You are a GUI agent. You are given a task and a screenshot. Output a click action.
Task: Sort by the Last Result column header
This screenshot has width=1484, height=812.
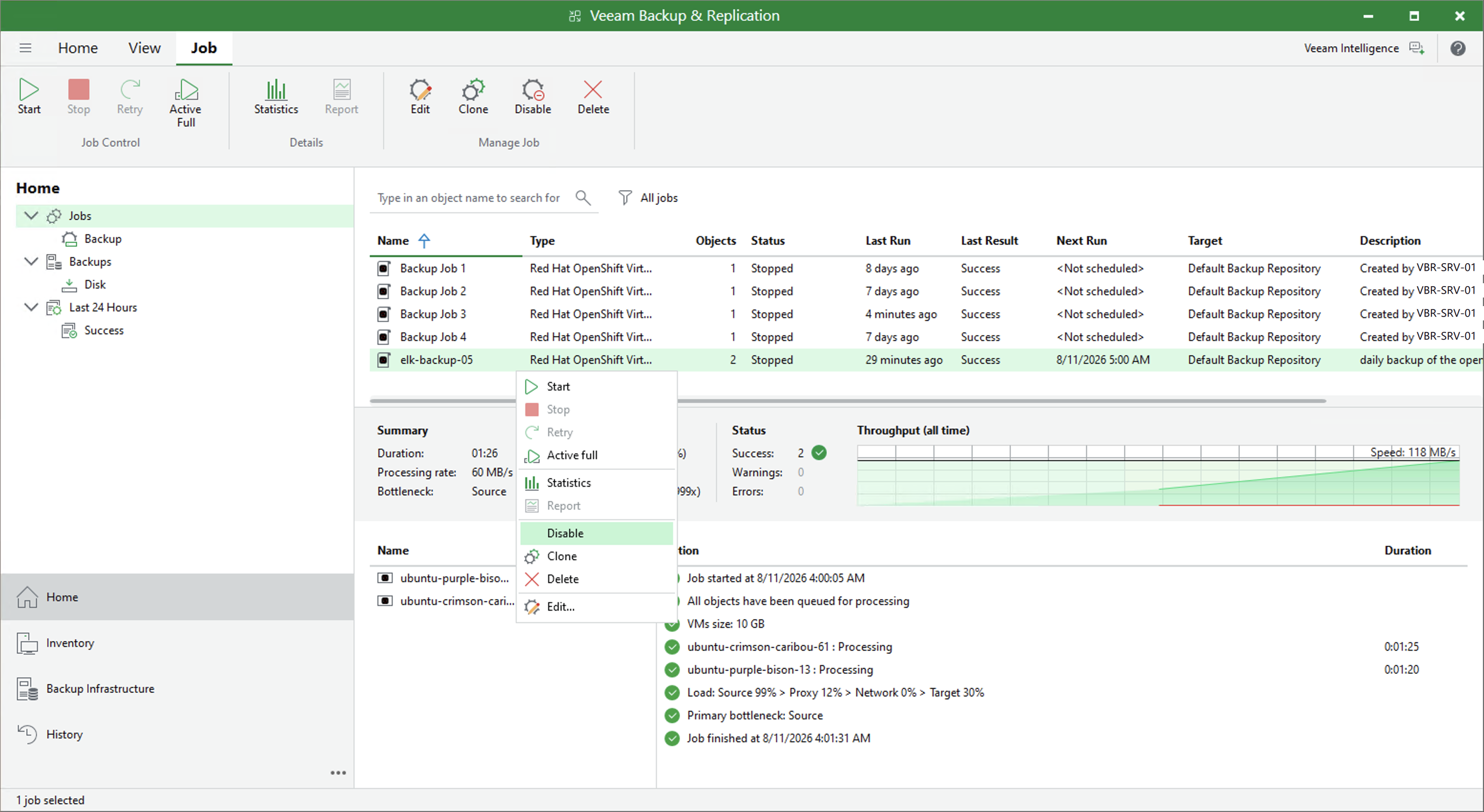coord(989,240)
